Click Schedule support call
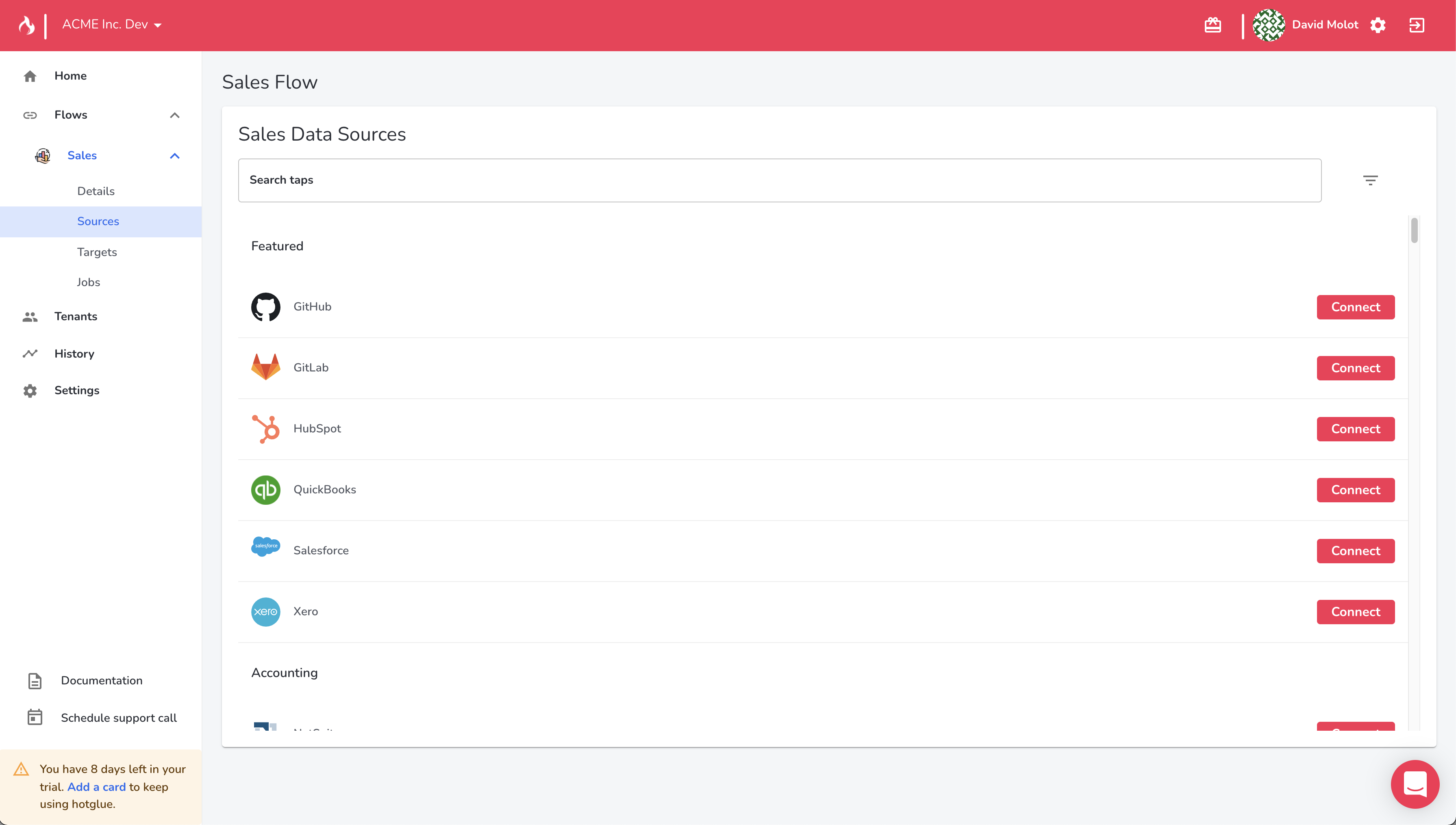 [x=118, y=718]
